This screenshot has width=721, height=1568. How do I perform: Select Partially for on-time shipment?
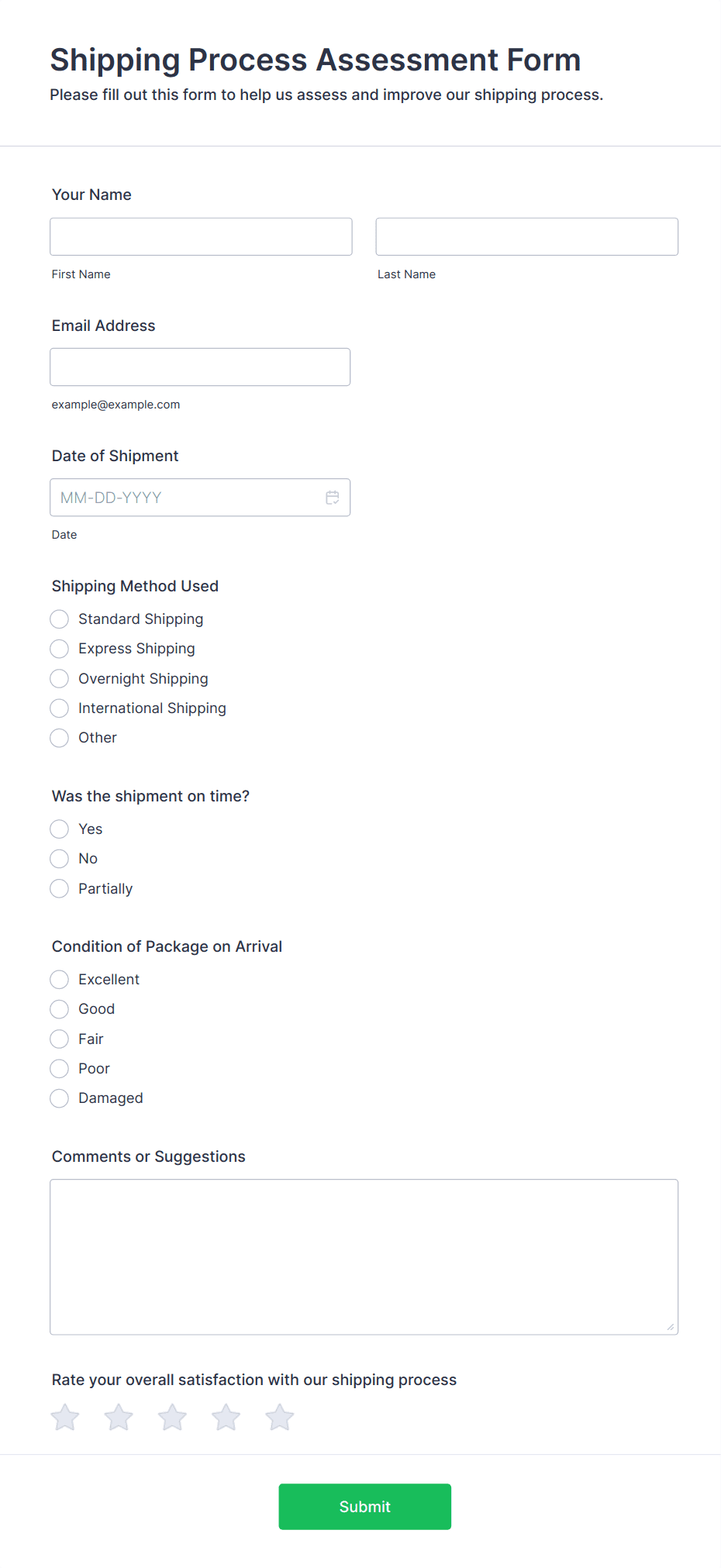click(60, 889)
